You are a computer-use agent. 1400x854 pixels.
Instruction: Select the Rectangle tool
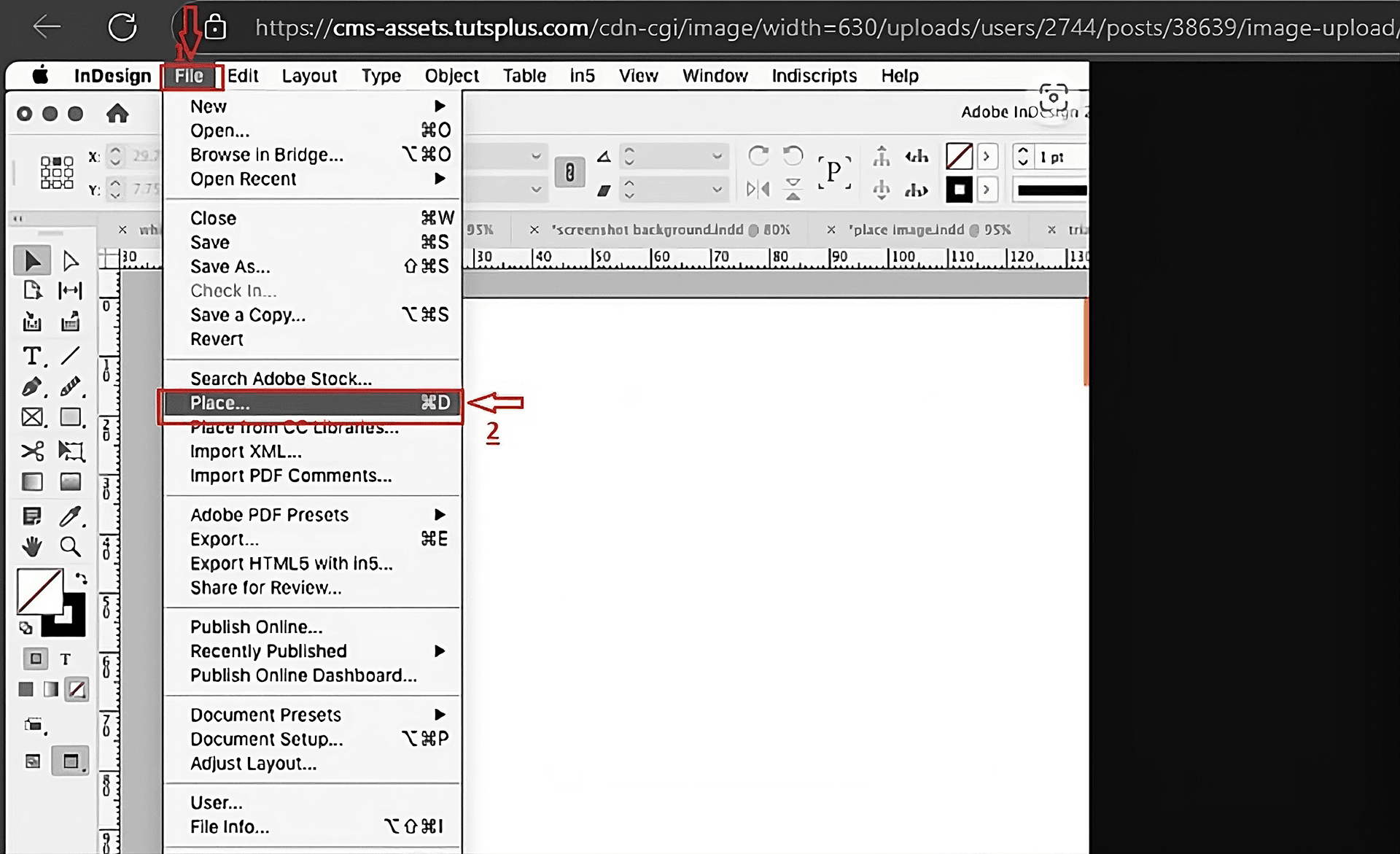(71, 417)
